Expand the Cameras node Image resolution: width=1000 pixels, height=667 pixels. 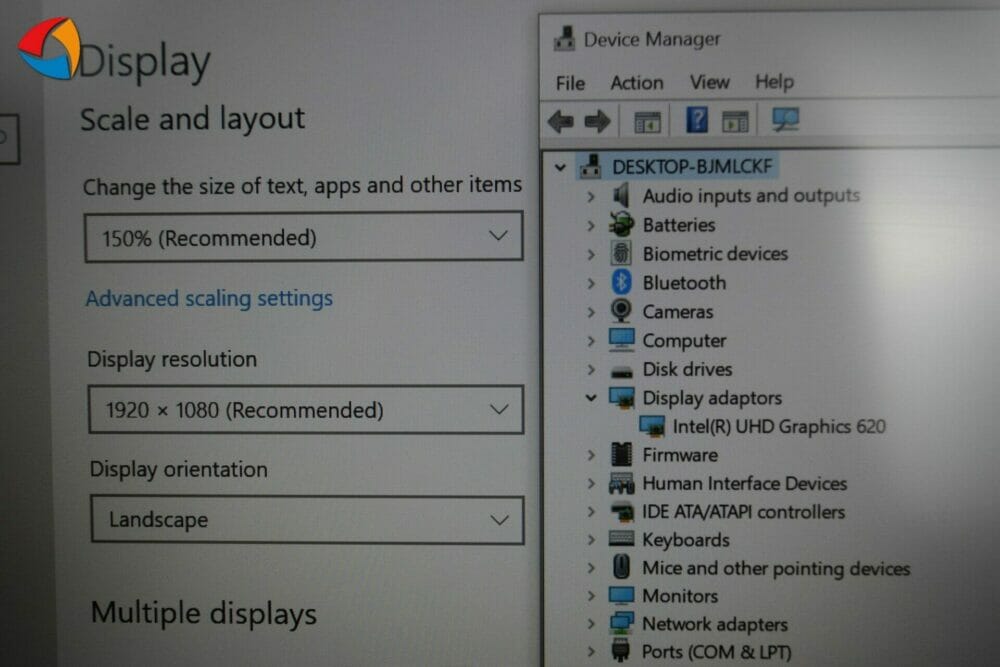click(x=591, y=312)
